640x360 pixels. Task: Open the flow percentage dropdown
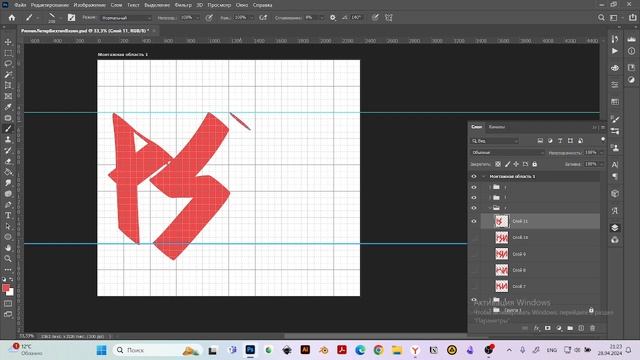252,18
